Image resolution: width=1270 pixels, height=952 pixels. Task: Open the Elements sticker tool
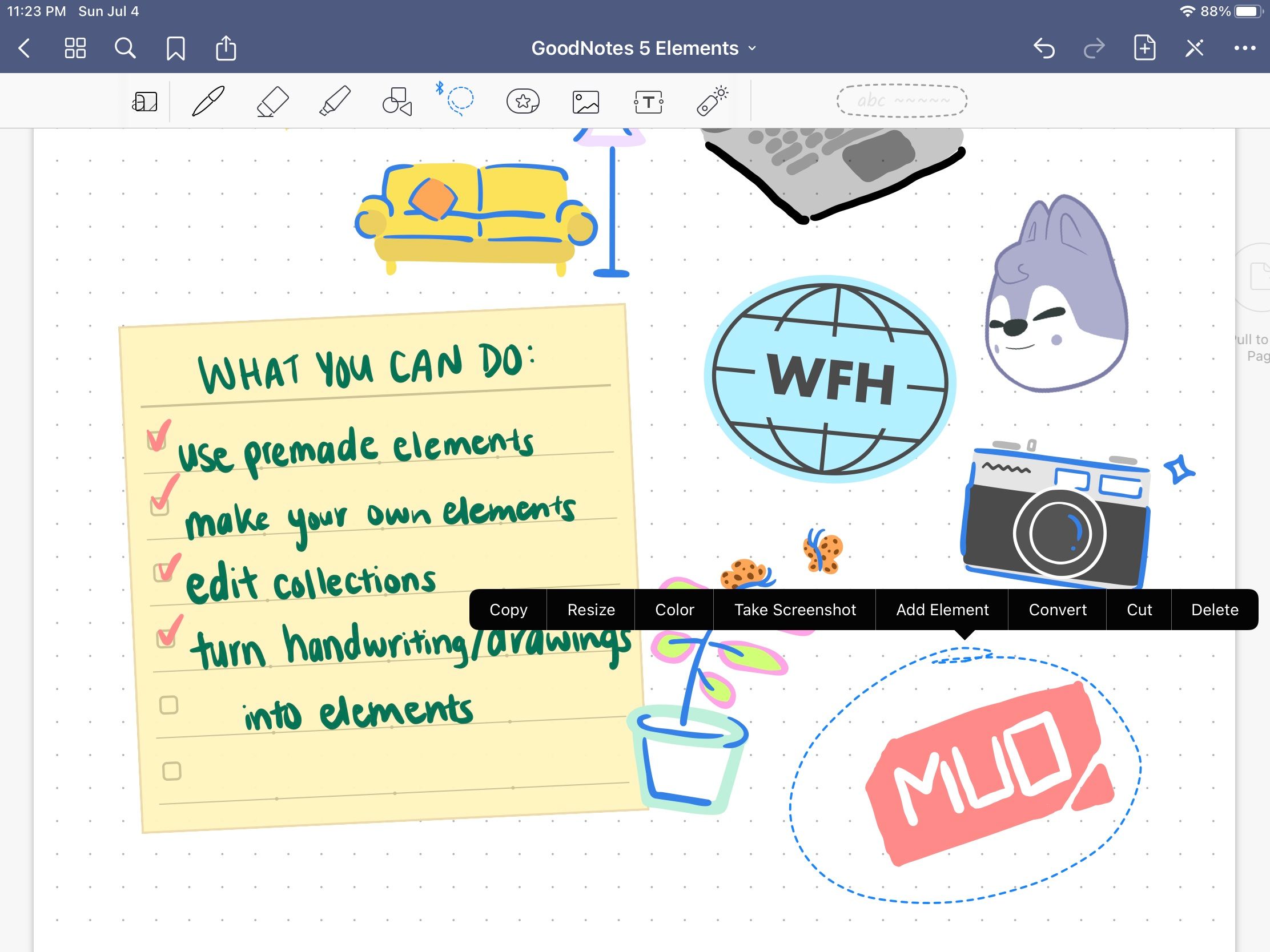pos(523,100)
